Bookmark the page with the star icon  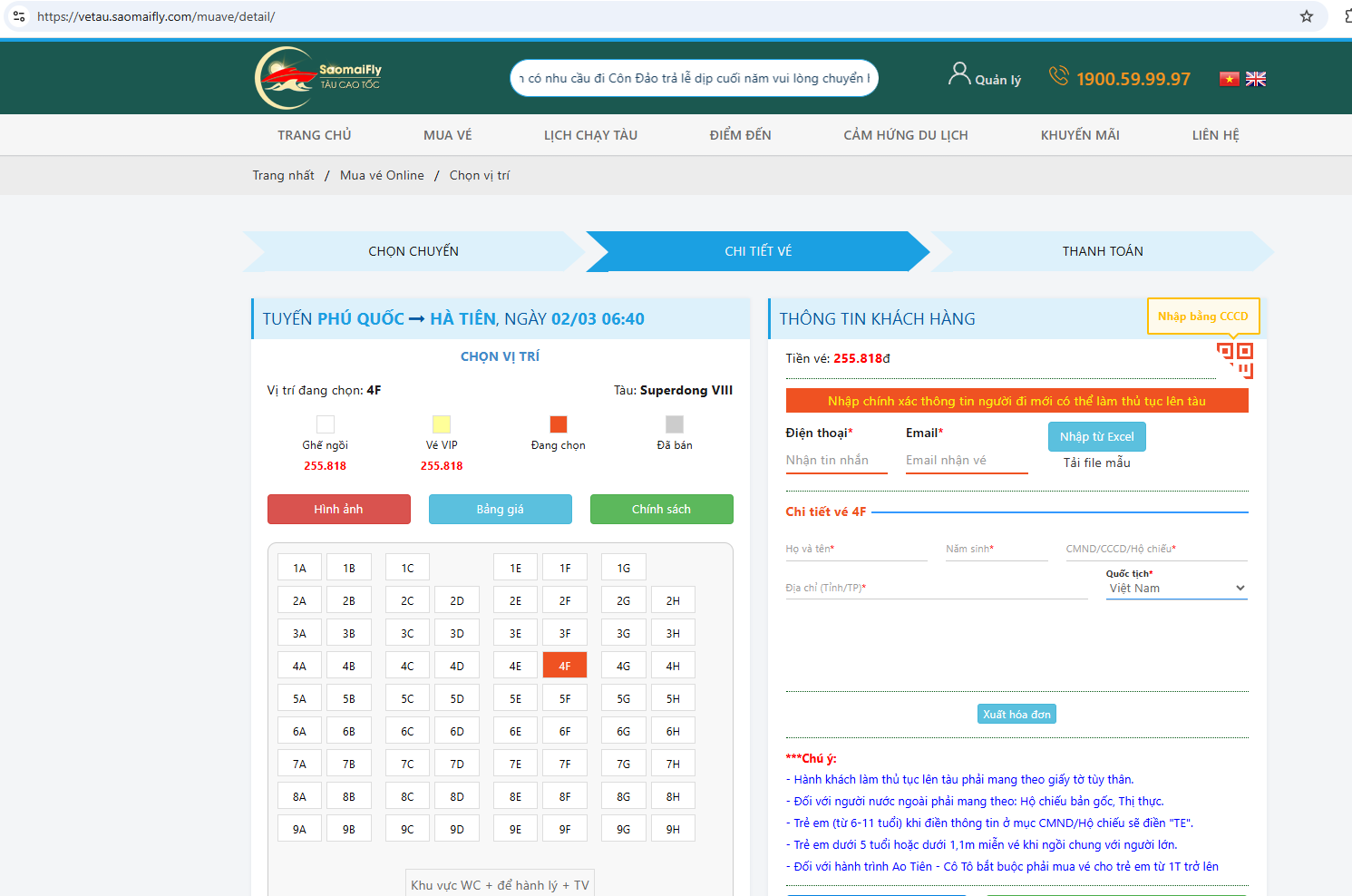1306,16
